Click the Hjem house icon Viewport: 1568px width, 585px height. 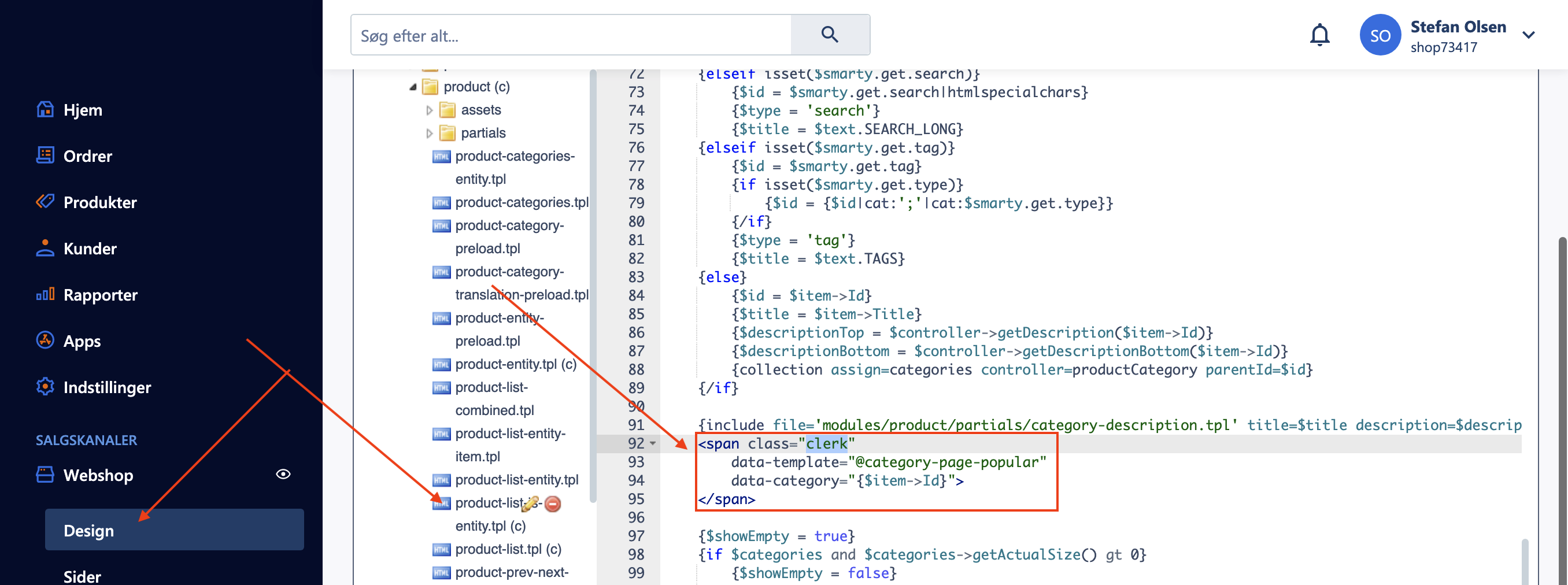45,110
